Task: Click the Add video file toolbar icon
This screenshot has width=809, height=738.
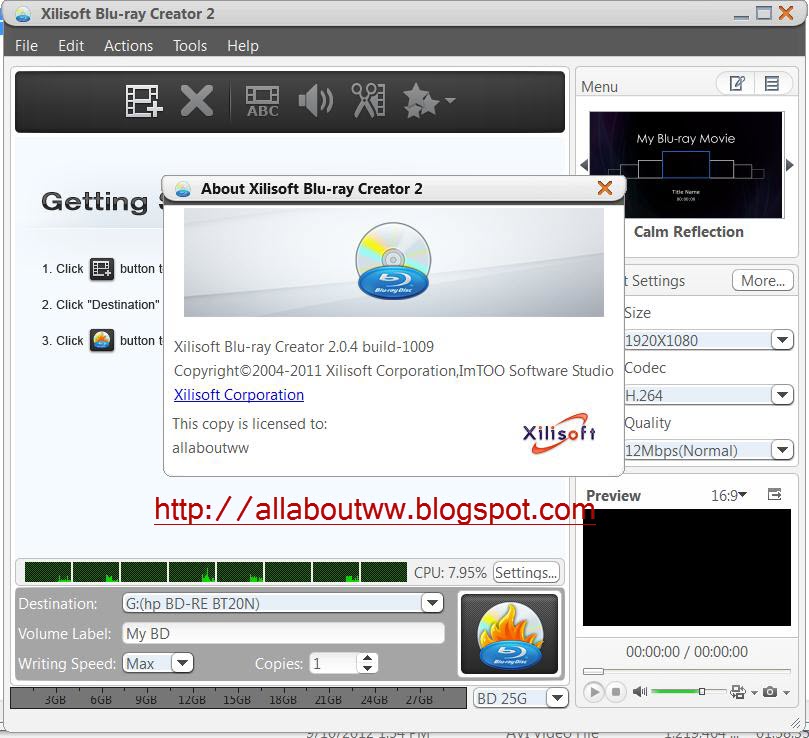Action: click(x=144, y=101)
